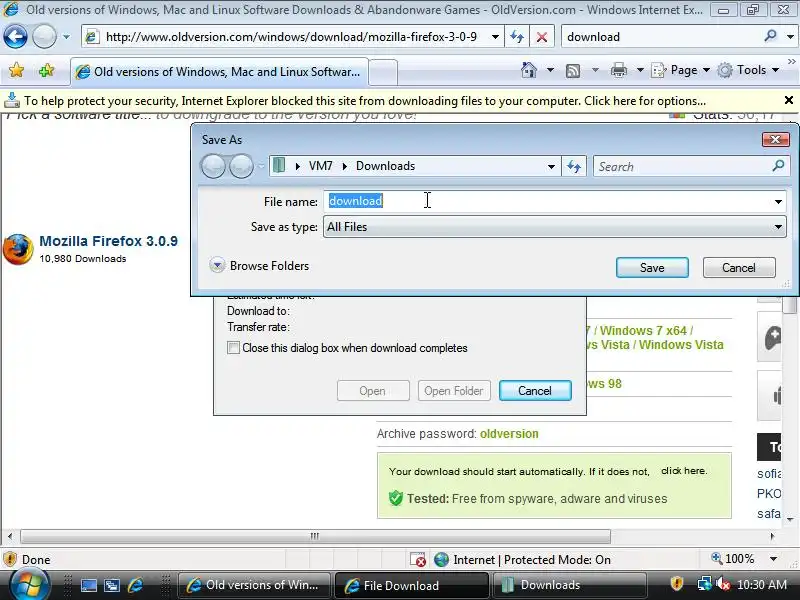800x600 pixels.
Task: Open the Print options dropdown arrow
Action: click(640, 70)
